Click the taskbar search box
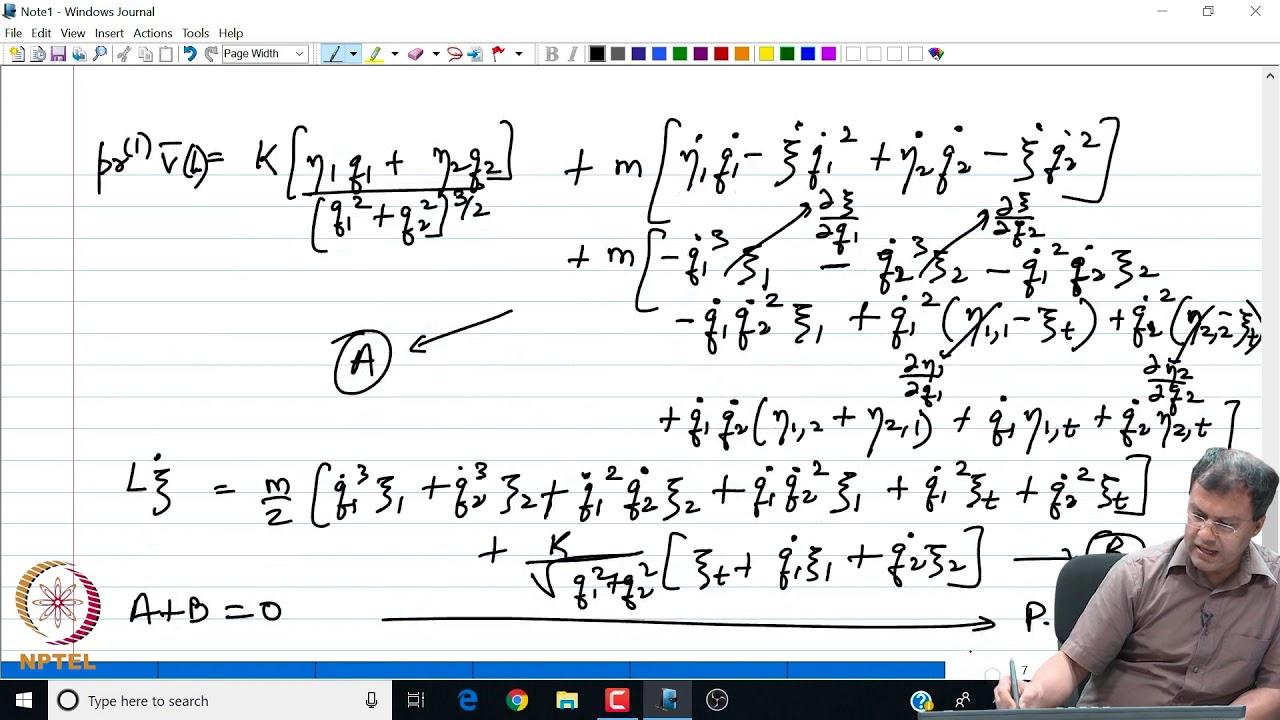The height and width of the screenshot is (720, 1280). point(220,700)
